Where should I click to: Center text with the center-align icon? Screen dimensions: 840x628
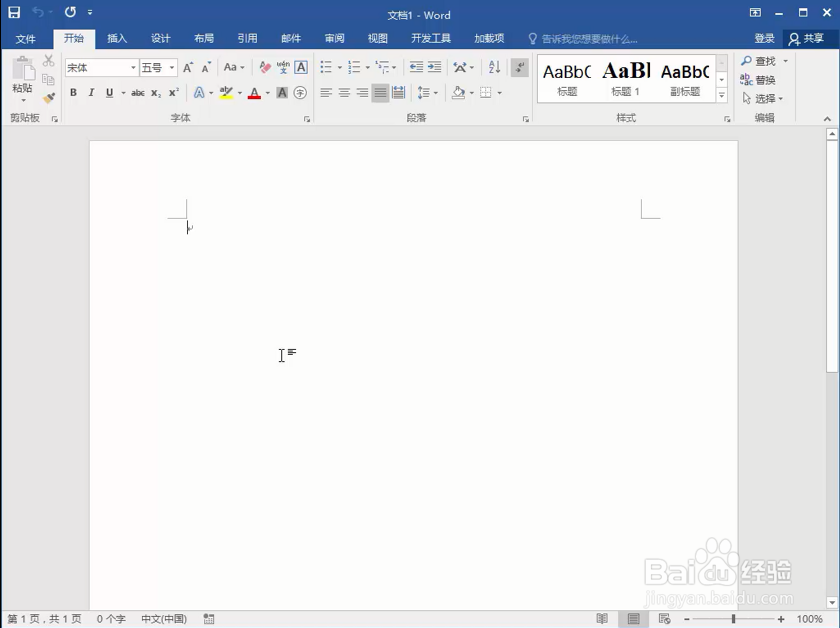(x=344, y=93)
